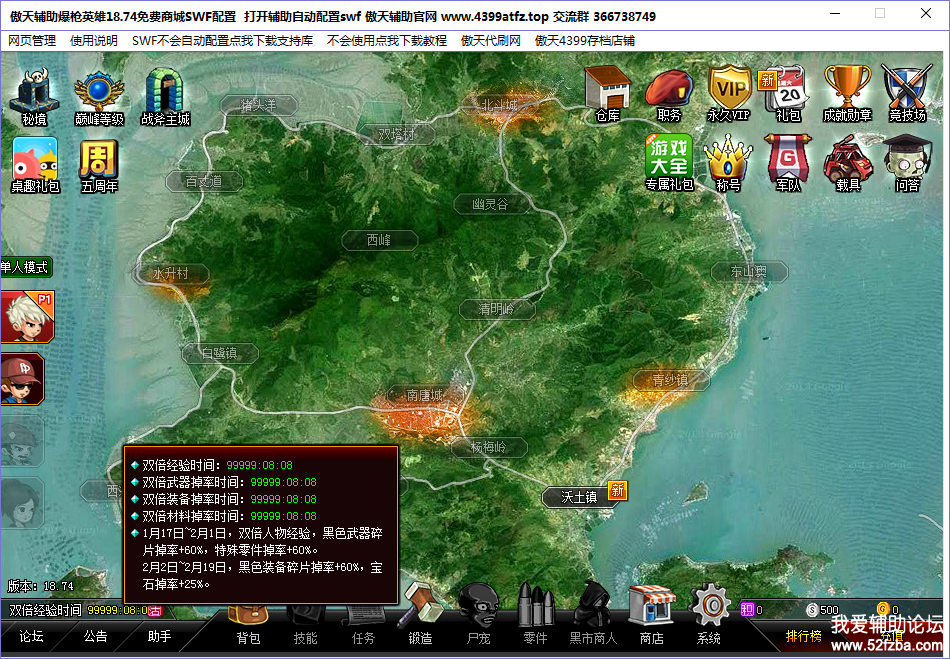Open the 使用说明 menu item
This screenshot has height=659, width=950.
click(x=94, y=41)
